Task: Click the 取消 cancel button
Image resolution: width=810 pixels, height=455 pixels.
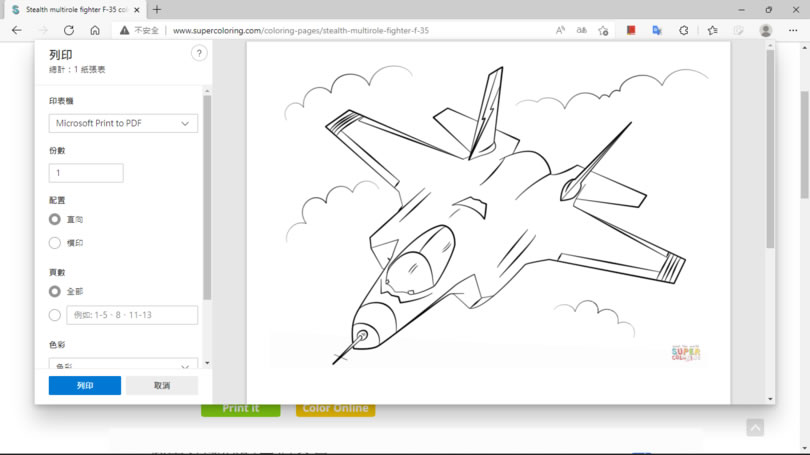Action: 162,385
